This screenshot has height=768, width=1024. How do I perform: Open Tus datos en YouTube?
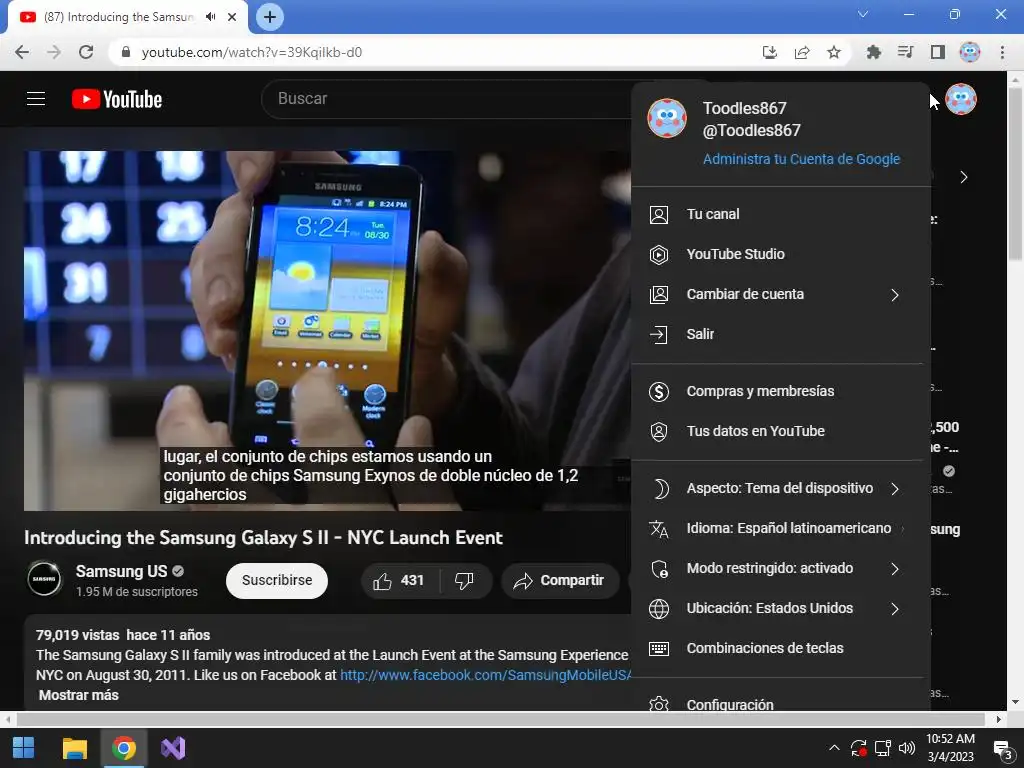pos(780,431)
